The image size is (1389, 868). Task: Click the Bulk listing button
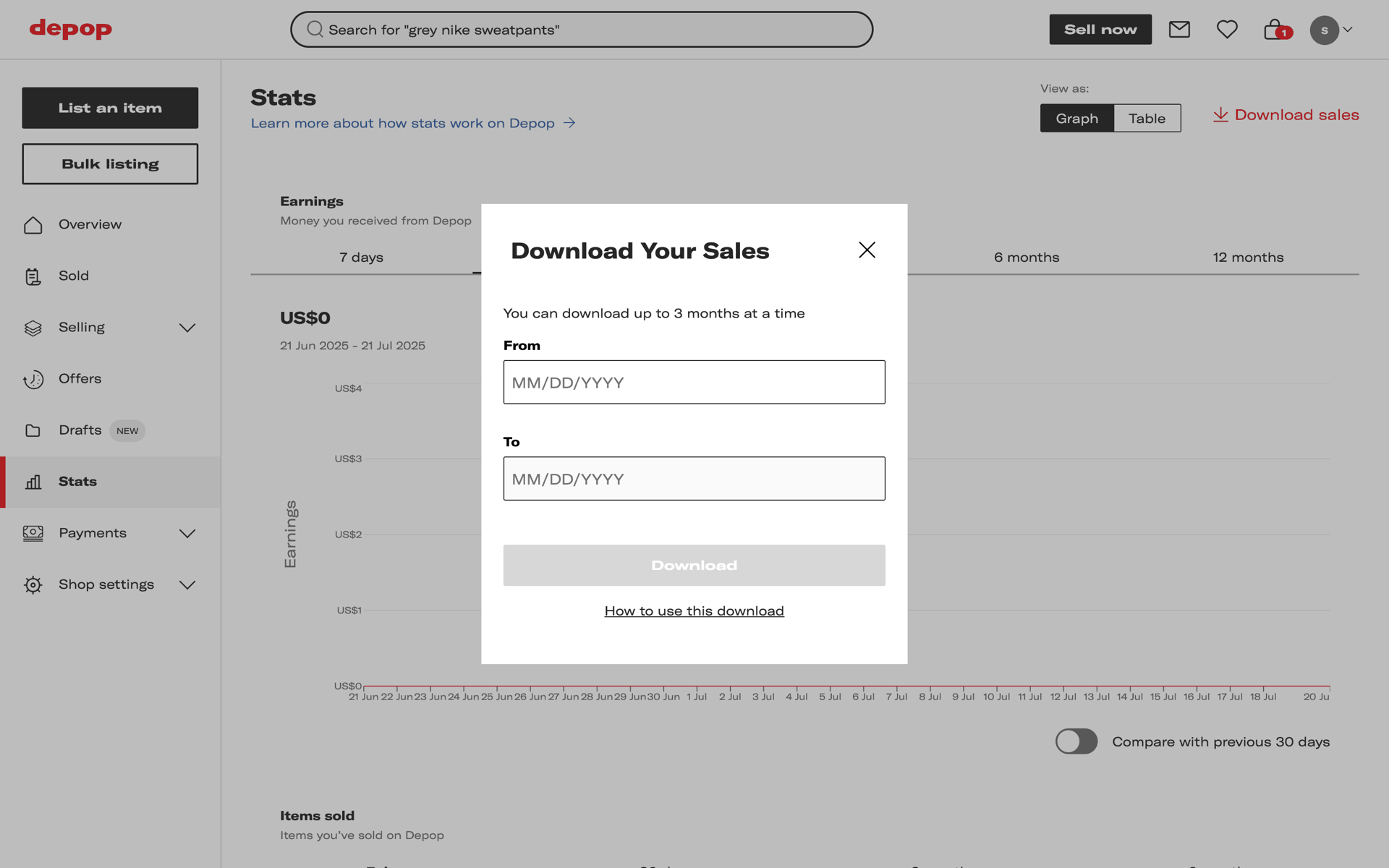click(x=110, y=163)
